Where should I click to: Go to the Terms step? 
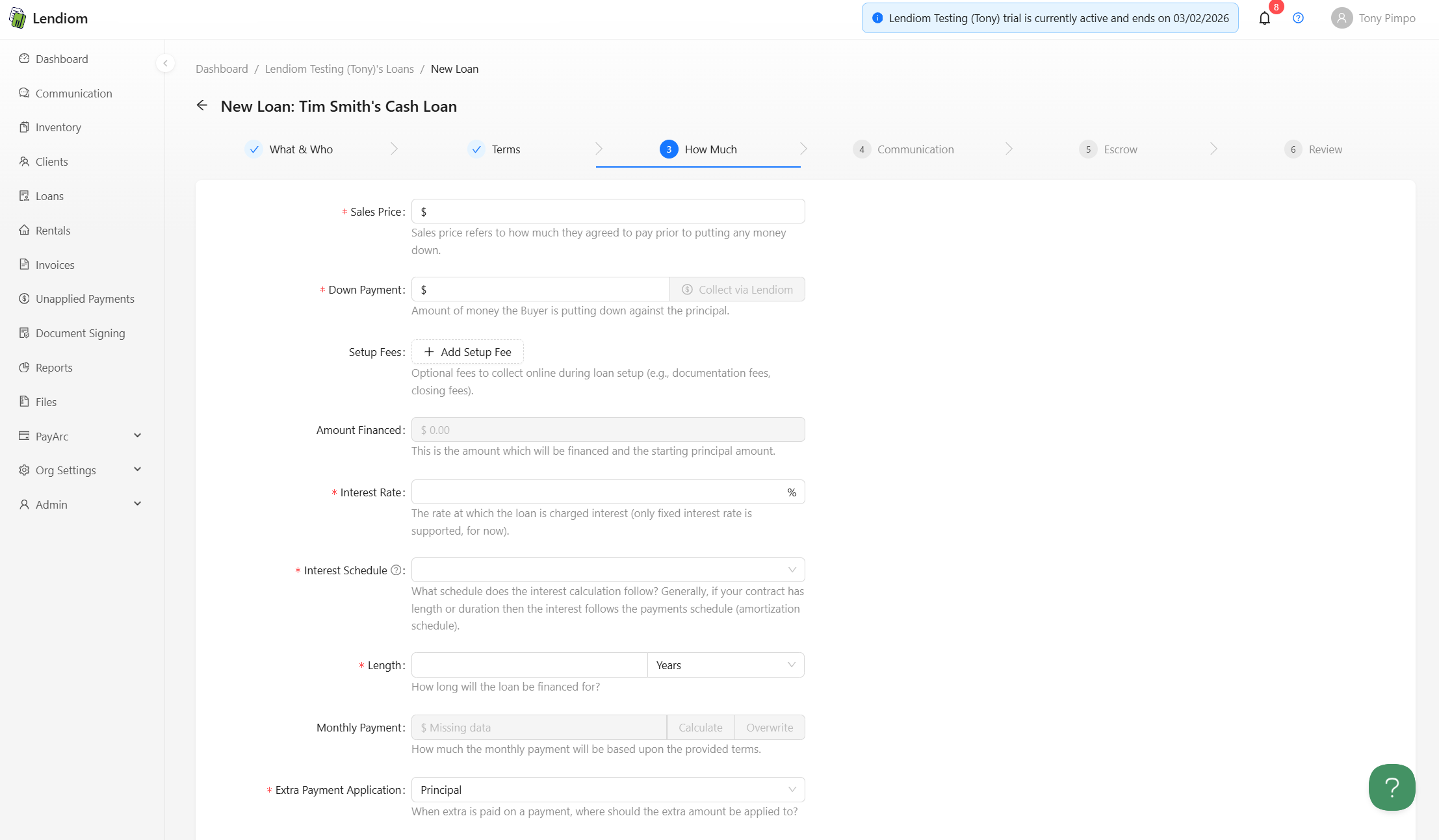pyautogui.click(x=494, y=149)
